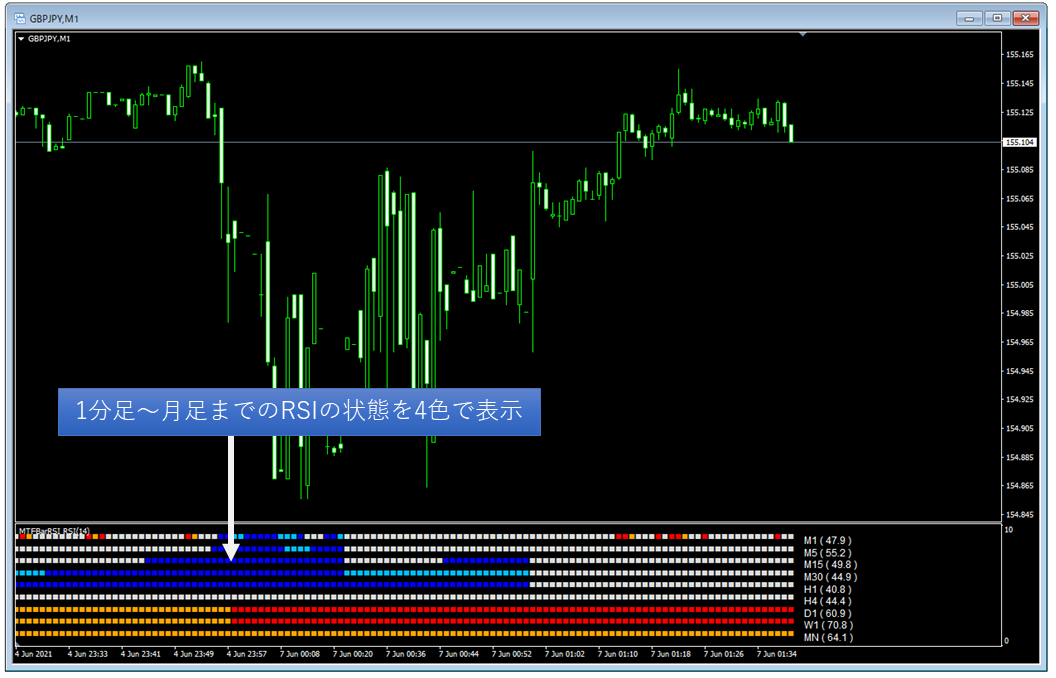Viewport: 1056px width, 678px height.
Task: Click the 7 Jun 01:26 time label
Action: [x=724, y=654]
